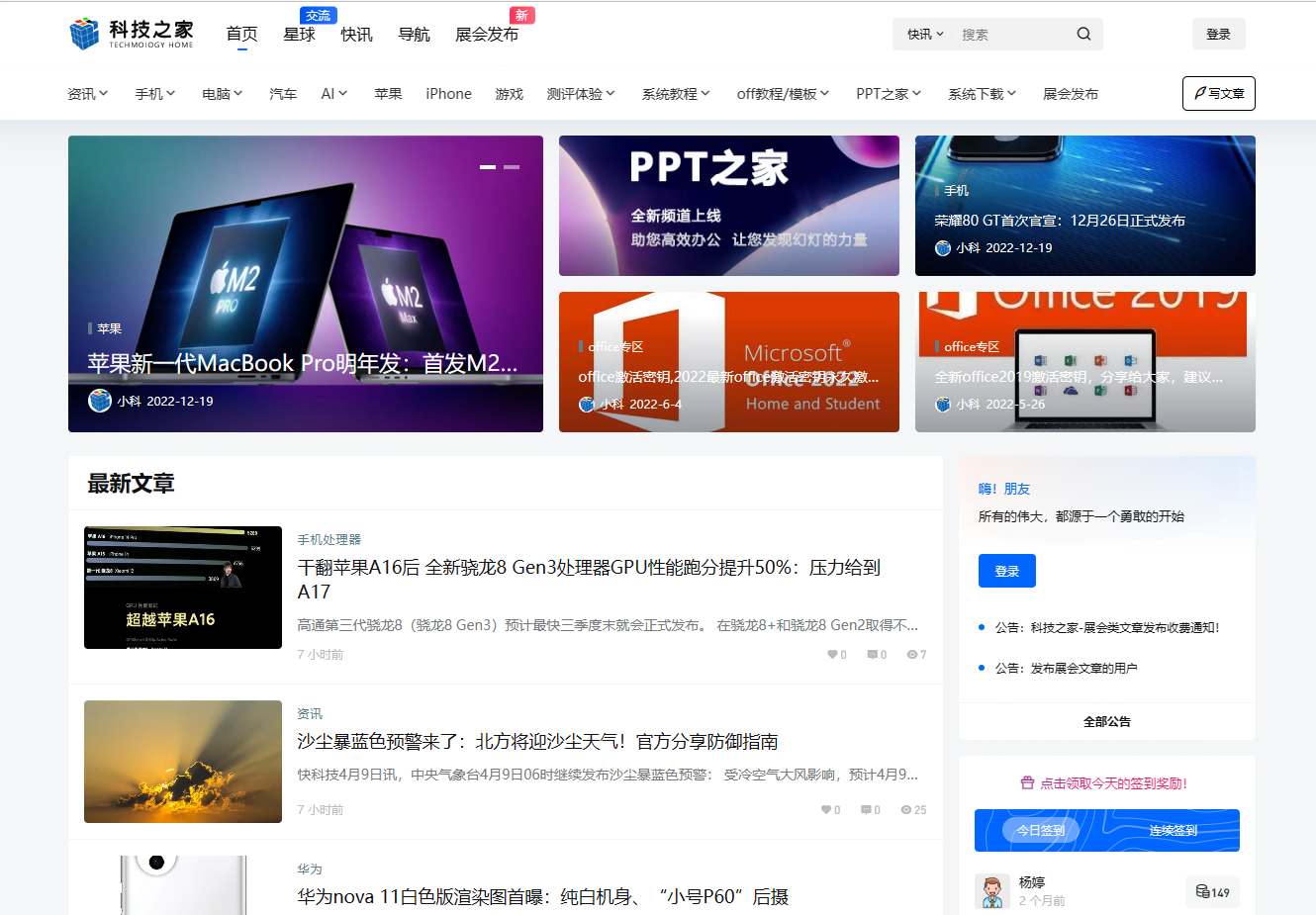Open article 华为nova 11白色版渲染图首曝

[543, 896]
